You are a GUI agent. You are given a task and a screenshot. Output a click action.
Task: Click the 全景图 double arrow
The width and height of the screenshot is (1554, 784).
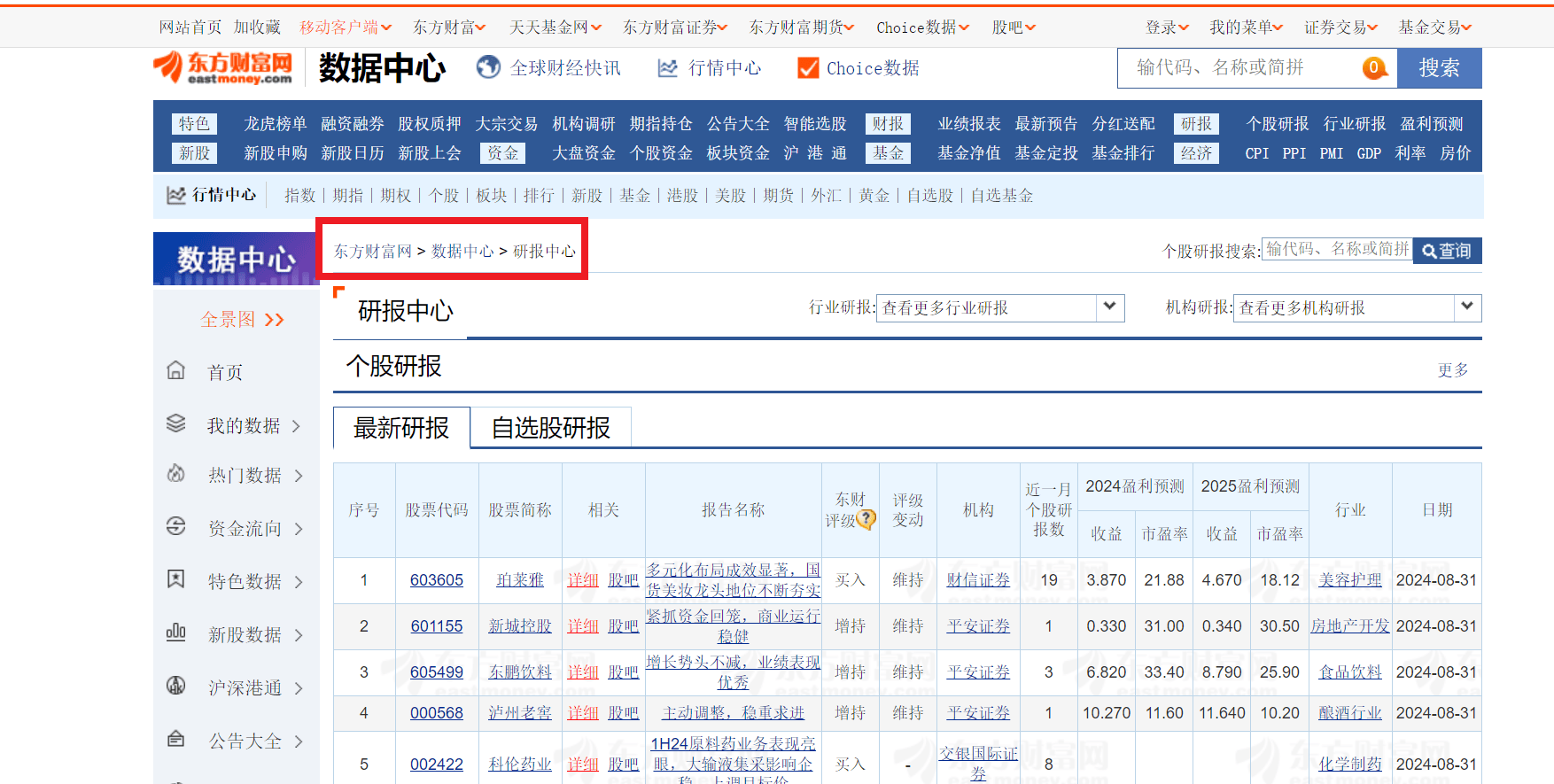[x=275, y=320]
